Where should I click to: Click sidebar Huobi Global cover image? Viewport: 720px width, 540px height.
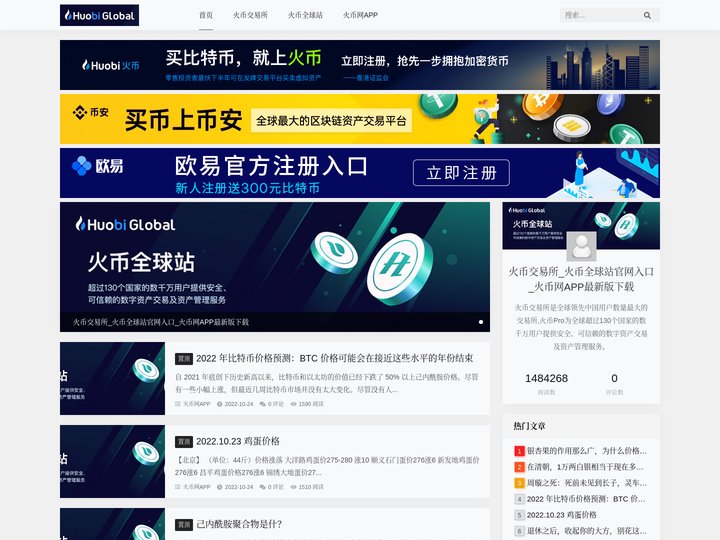(x=581, y=225)
